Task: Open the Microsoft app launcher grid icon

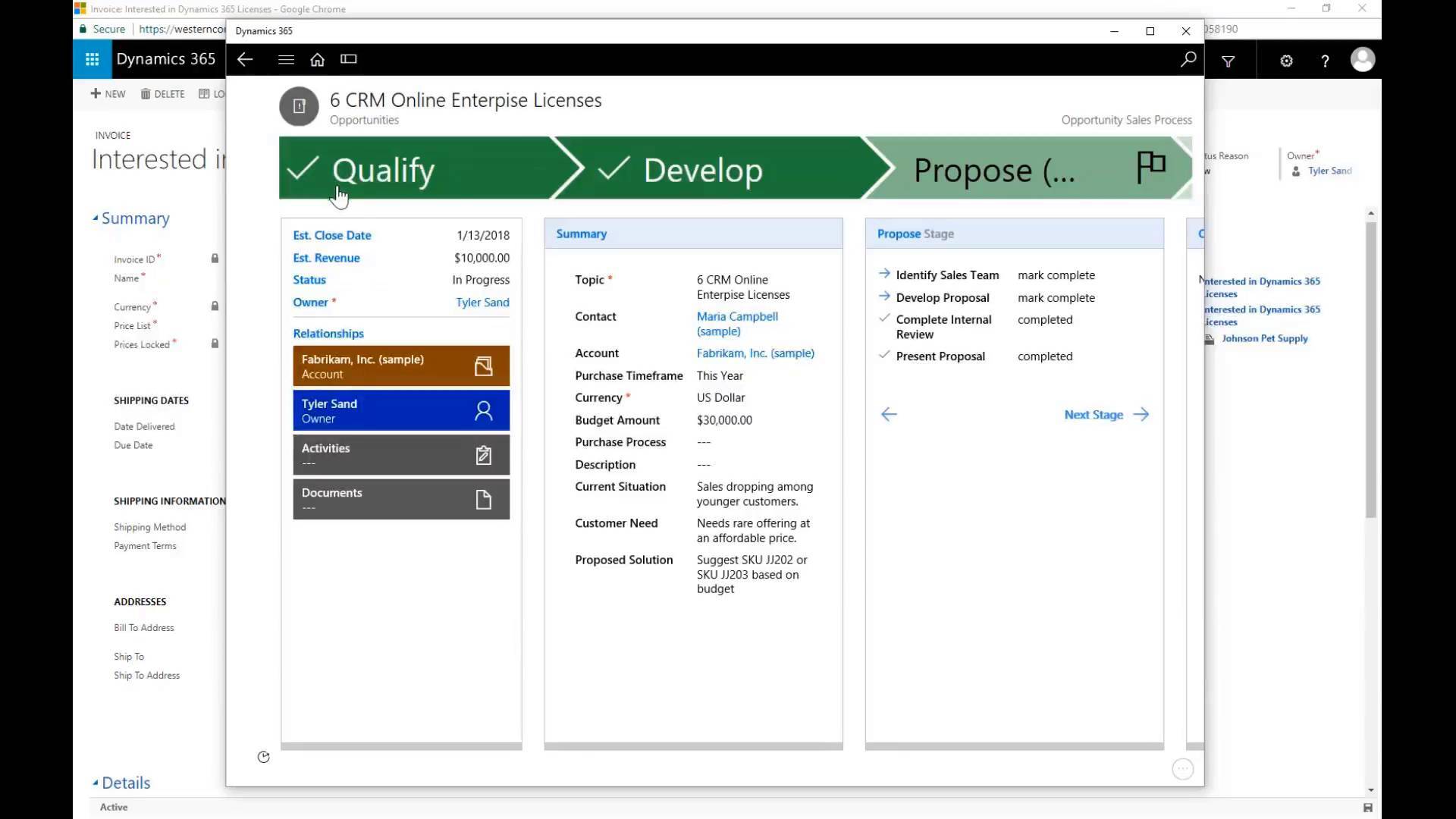Action: pos(92,59)
